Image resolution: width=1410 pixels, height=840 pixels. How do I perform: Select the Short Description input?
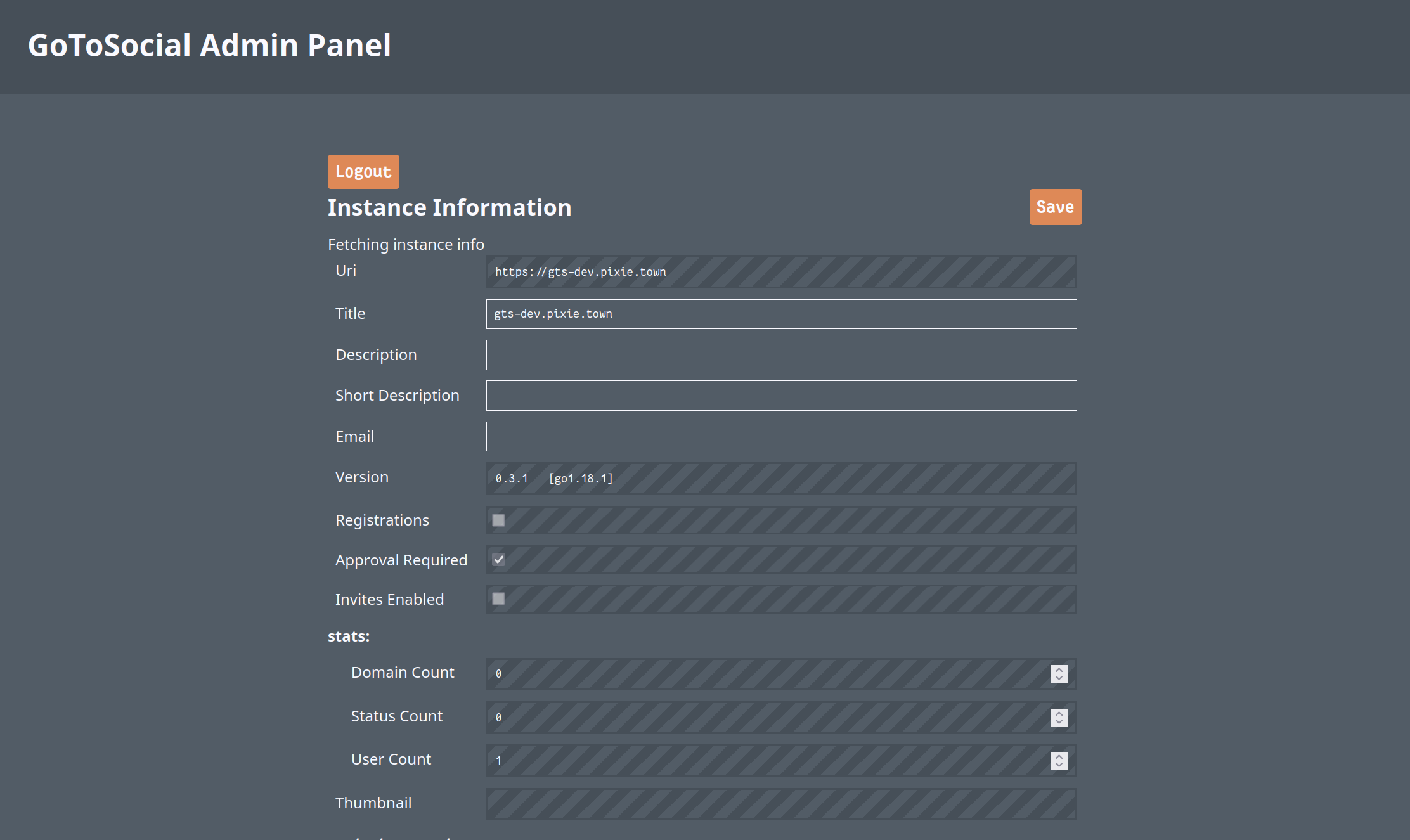pos(781,396)
